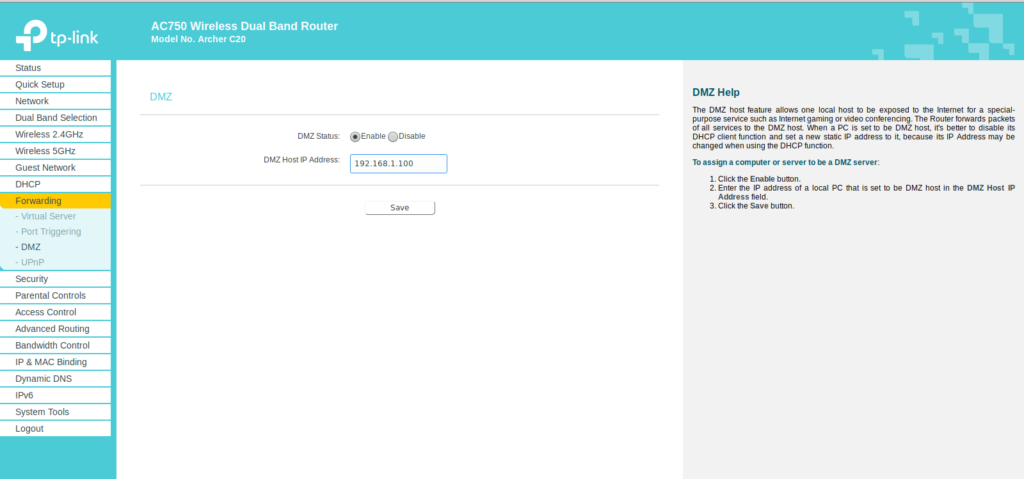
Task: Collapse the Forwarding menu section
Action: tap(38, 201)
